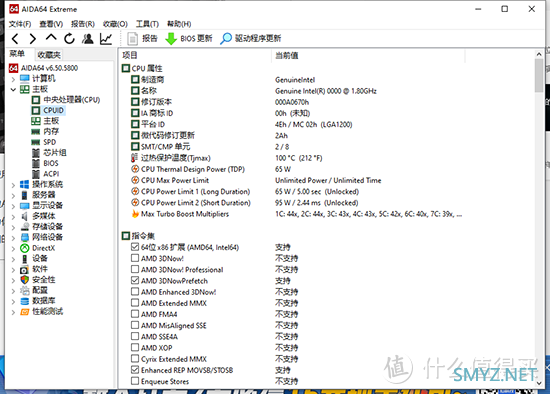Click the 驱动程序更新 magnifier icon
The image size is (550, 394).
tap(226, 39)
